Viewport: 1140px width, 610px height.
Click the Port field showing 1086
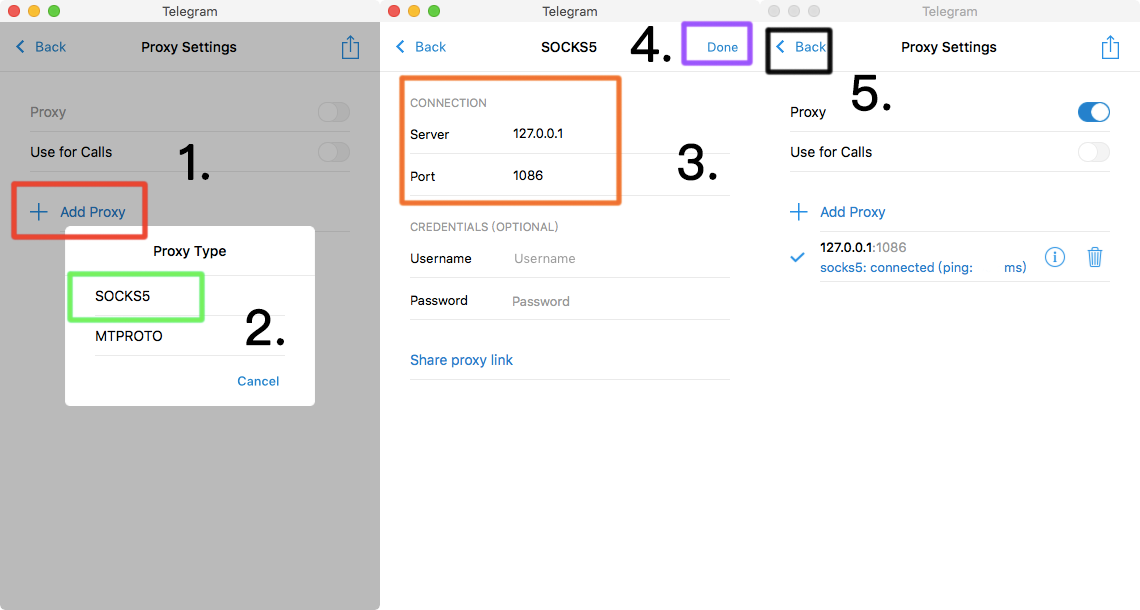point(569,175)
